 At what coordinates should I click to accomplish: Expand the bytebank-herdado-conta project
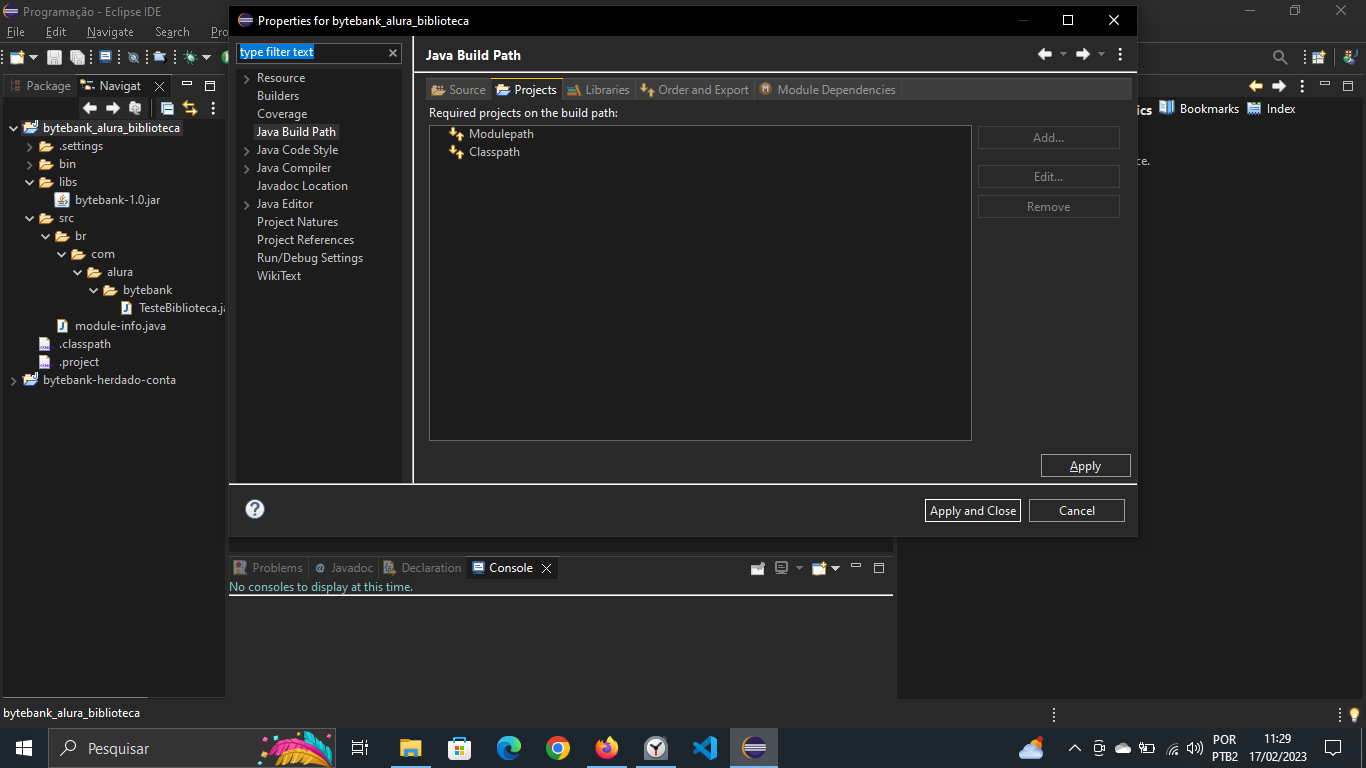tap(14, 380)
